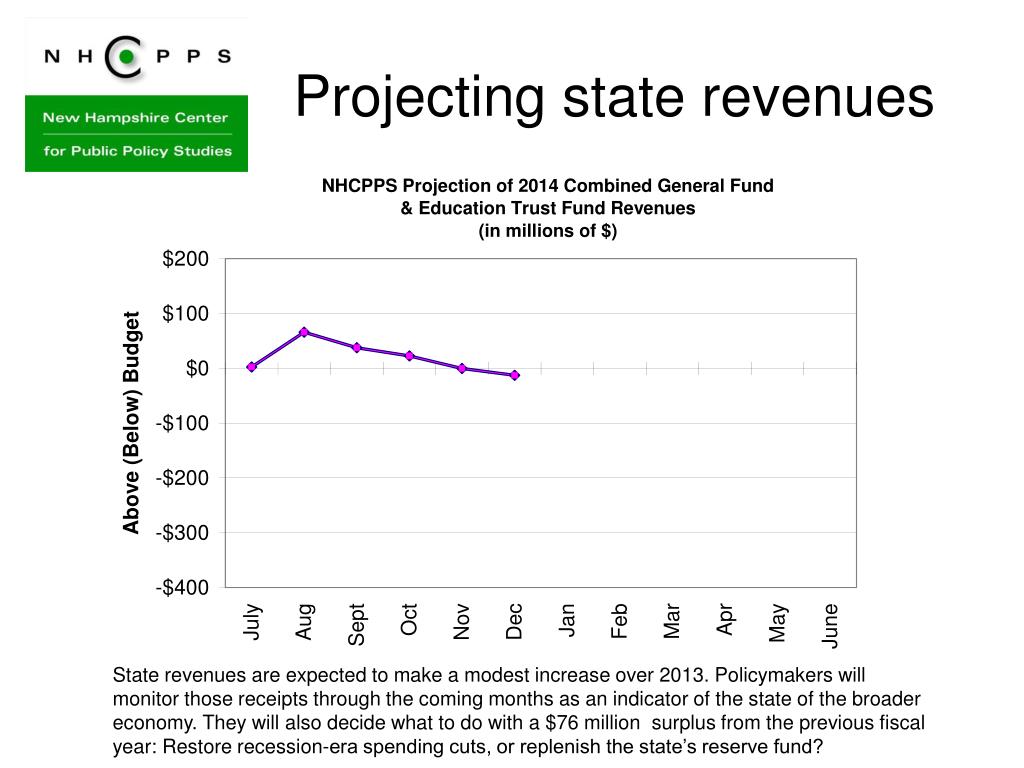This screenshot has height=768, width=1024.
Task: Click the -$200 gridline label
Action: (x=182, y=478)
